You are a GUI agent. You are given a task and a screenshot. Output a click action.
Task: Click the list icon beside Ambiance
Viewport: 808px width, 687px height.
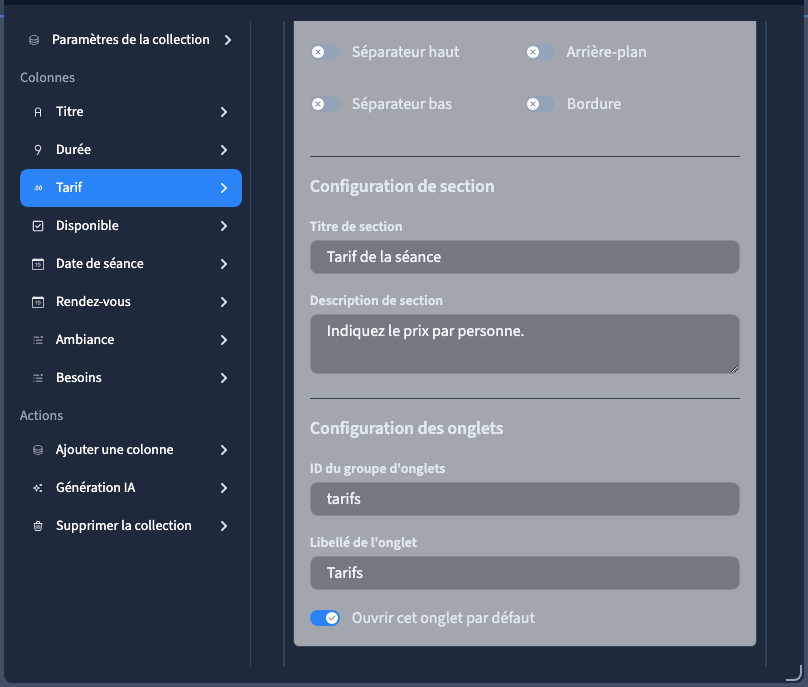pyautogui.click(x=38, y=340)
